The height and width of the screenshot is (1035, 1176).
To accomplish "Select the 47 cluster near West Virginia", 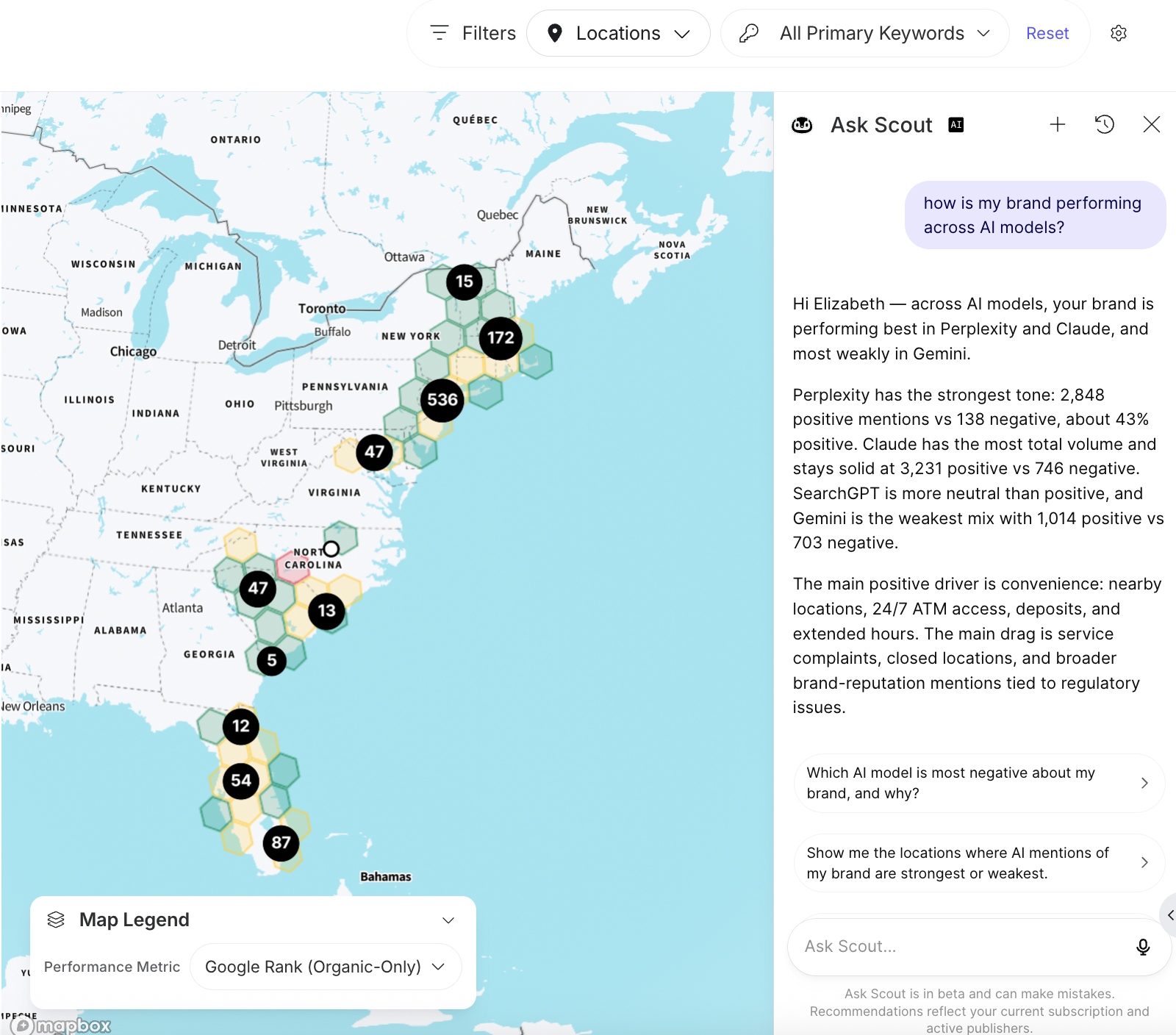I will pyautogui.click(x=374, y=452).
